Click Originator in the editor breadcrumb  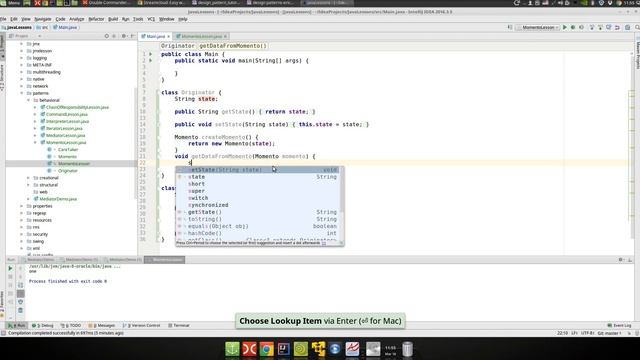(178, 46)
